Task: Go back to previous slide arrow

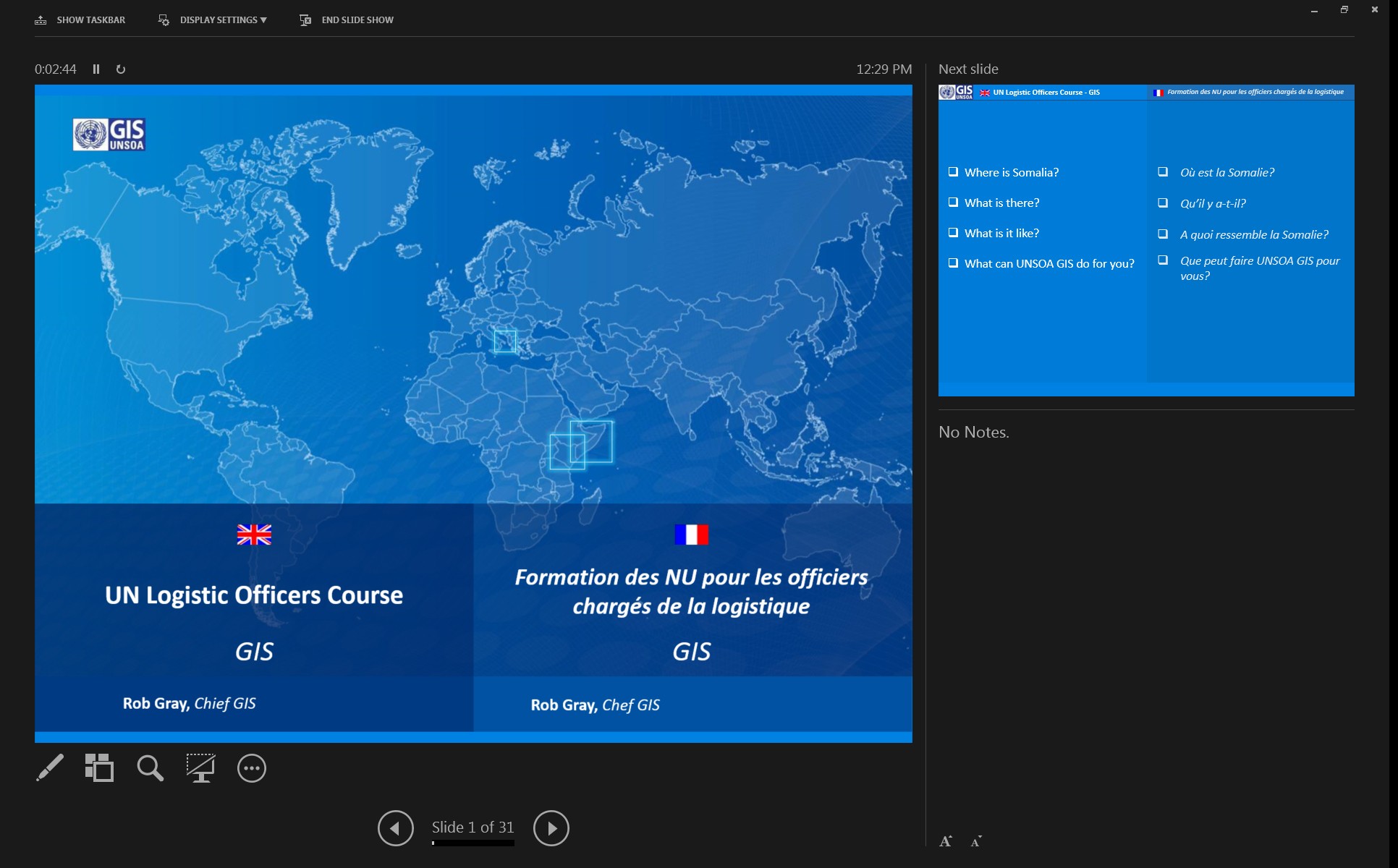Action: 395,828
